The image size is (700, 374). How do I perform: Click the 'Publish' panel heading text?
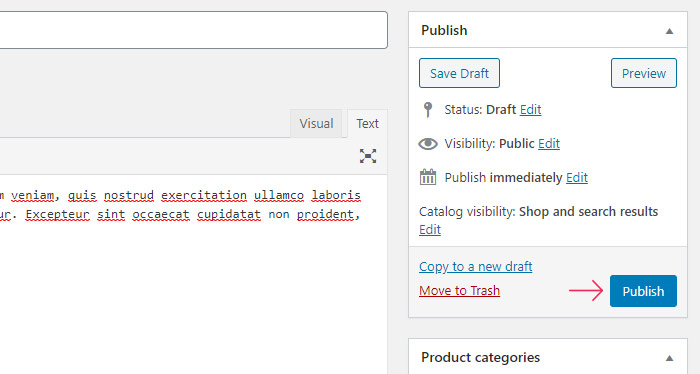444,30
